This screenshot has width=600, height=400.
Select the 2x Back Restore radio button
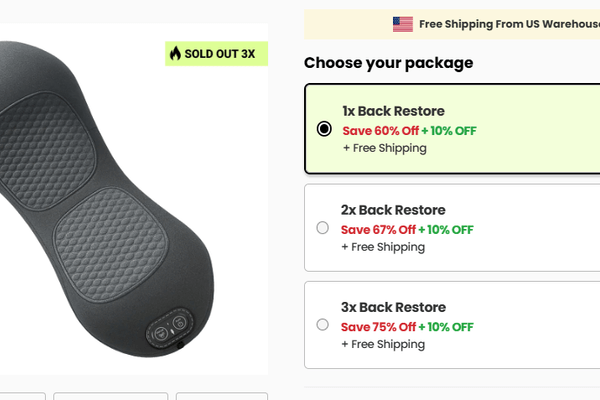(322, 228)
